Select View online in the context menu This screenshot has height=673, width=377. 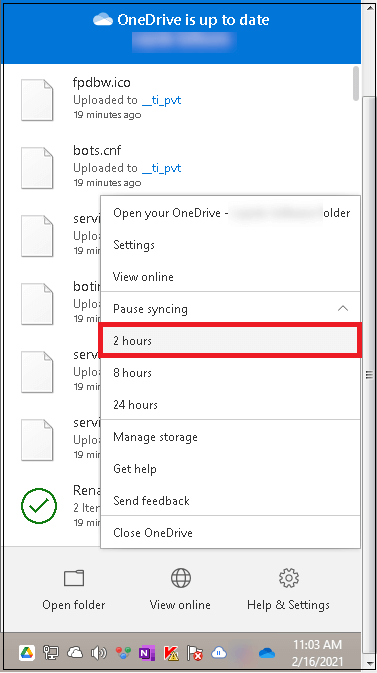point(231,277)
